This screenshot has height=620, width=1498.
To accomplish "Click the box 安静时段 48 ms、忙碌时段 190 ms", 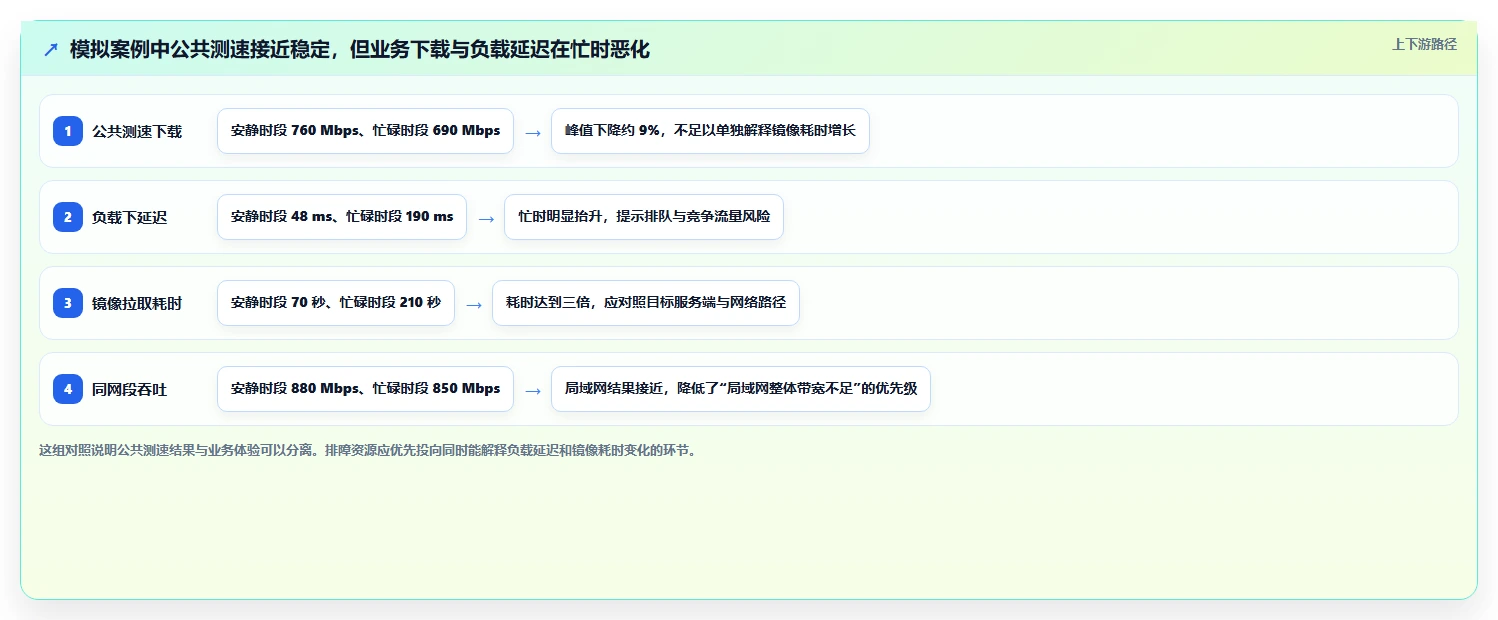I will pyautogui.click(x=342, y=217).
